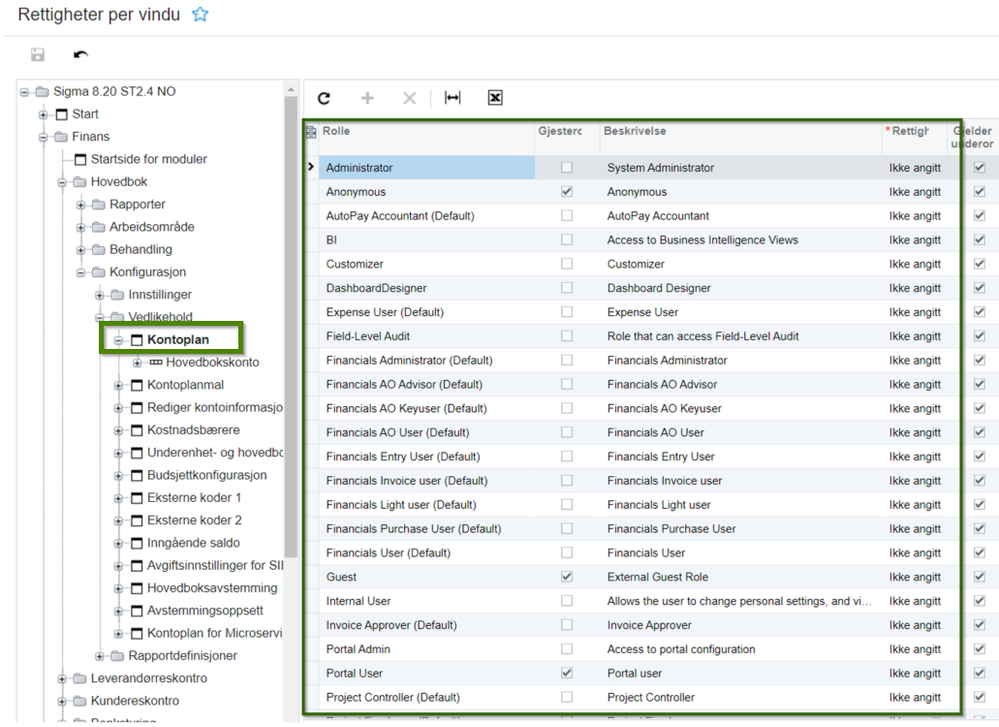Click the save disk icon
Viewport: 999px width, 727px height.
[38, 55]
